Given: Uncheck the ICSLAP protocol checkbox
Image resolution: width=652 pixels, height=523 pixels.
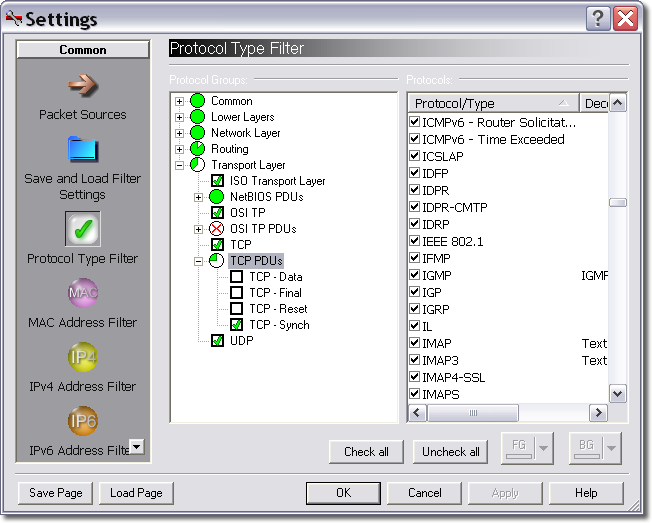Looking at the screenshot, I should pyautogui.click(x=414, y=156).
